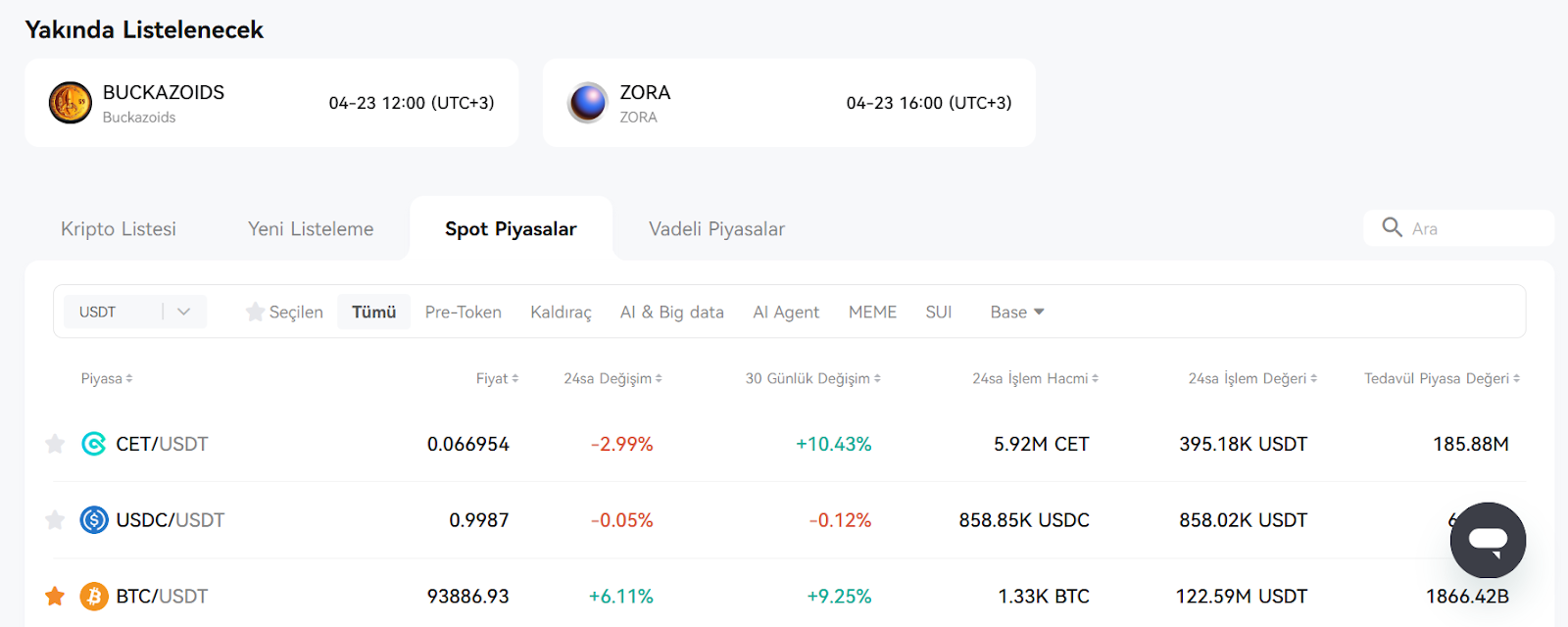
Task: Open the BTC/USDT market link
Action: tap(162, 596)
